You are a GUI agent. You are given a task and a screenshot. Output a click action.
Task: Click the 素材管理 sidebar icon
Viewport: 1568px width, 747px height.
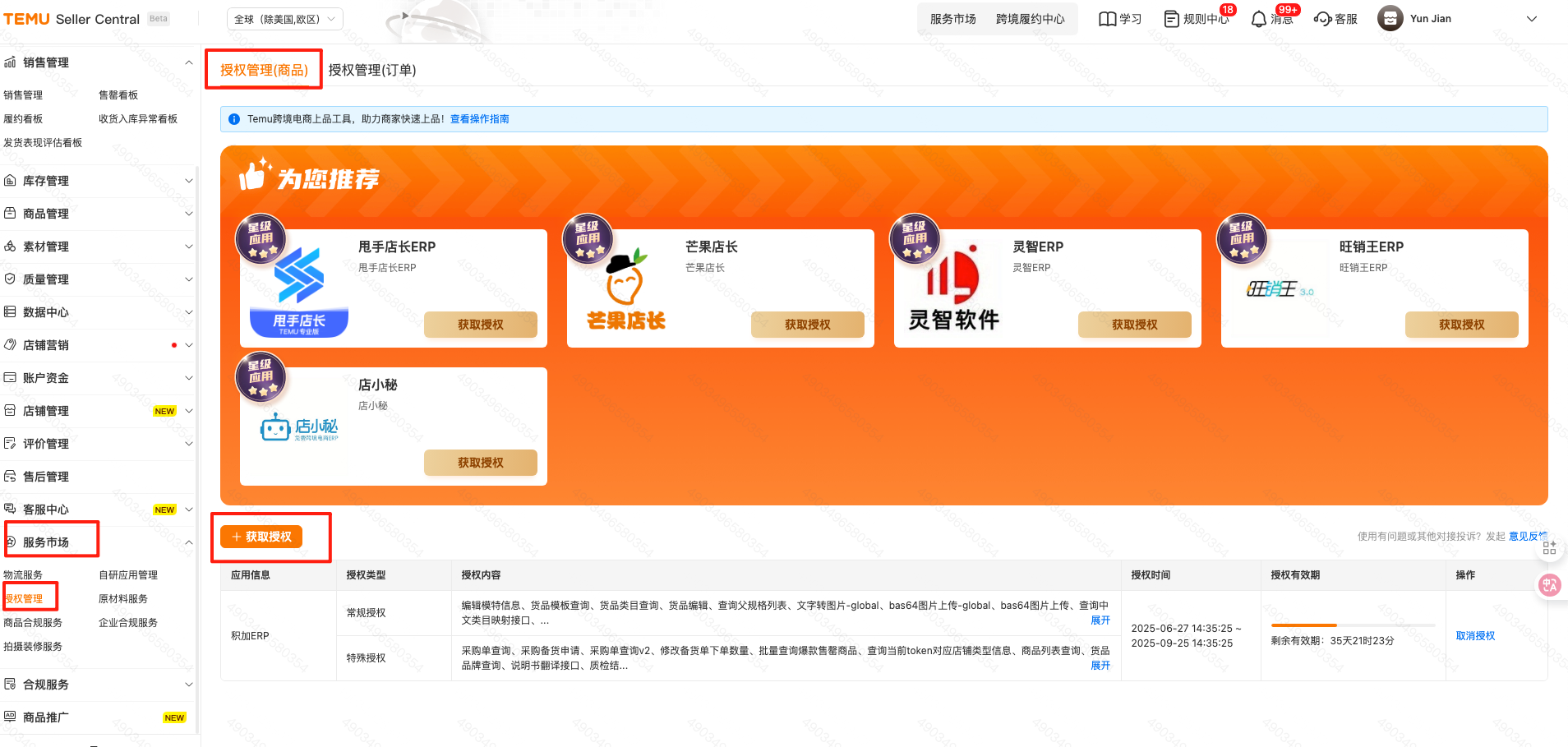11,247
